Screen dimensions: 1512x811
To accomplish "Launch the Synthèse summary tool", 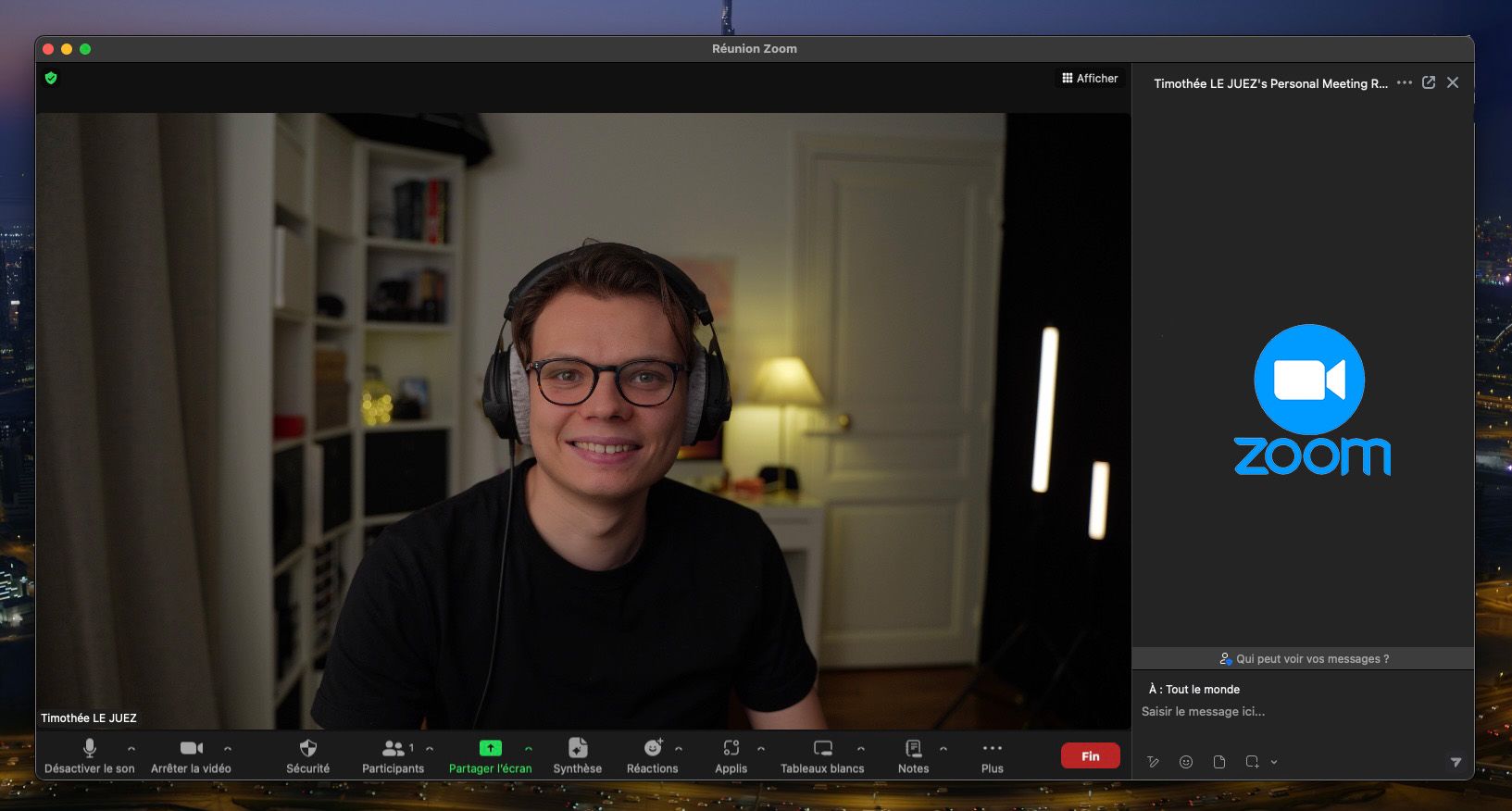I will coord(578,755).
